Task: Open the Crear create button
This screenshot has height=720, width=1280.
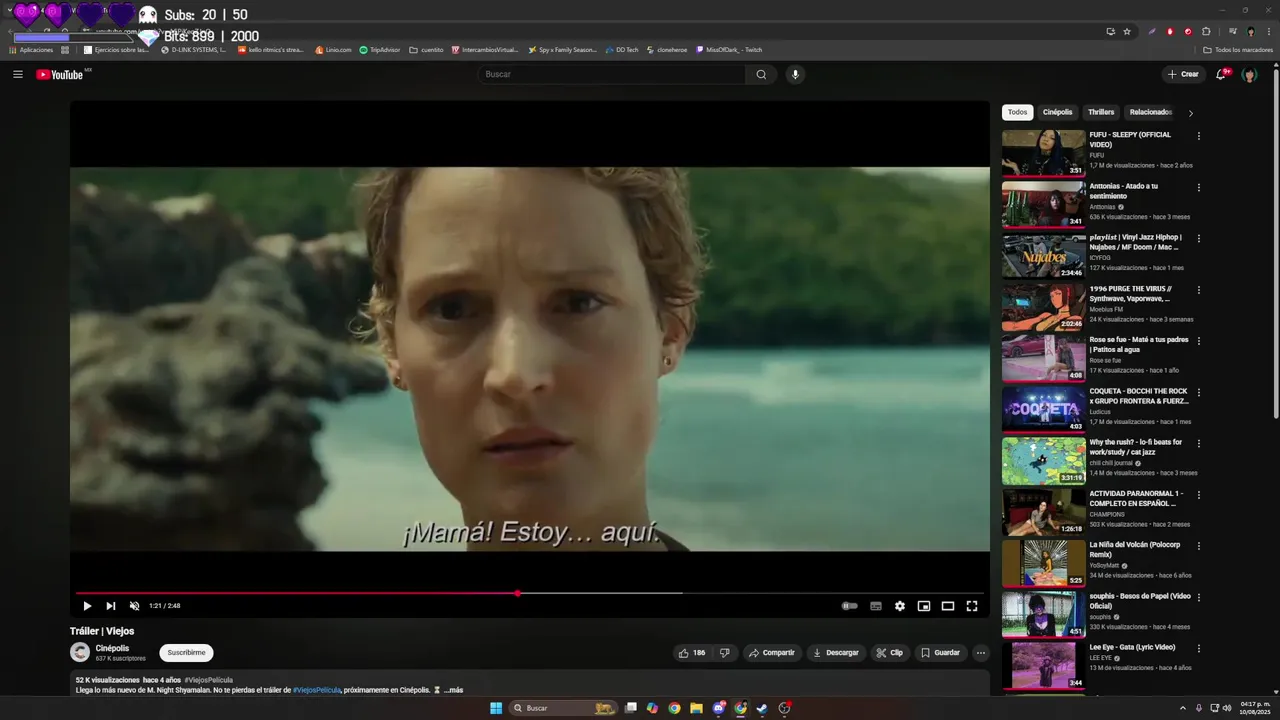Action: [1182, 74]
